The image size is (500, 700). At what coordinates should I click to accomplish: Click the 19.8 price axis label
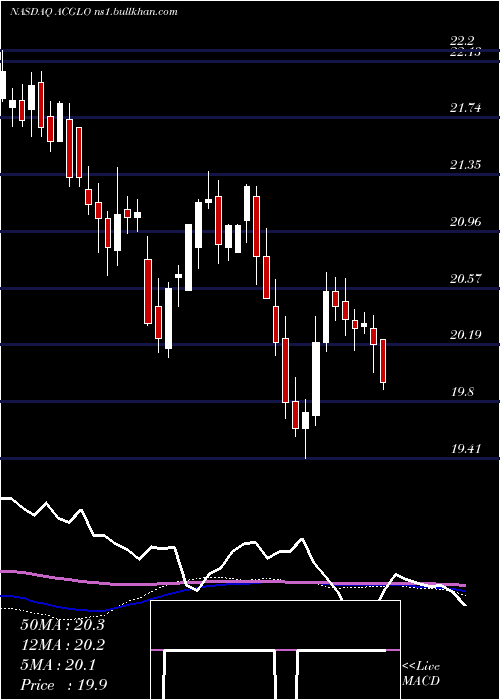point(462,392)
